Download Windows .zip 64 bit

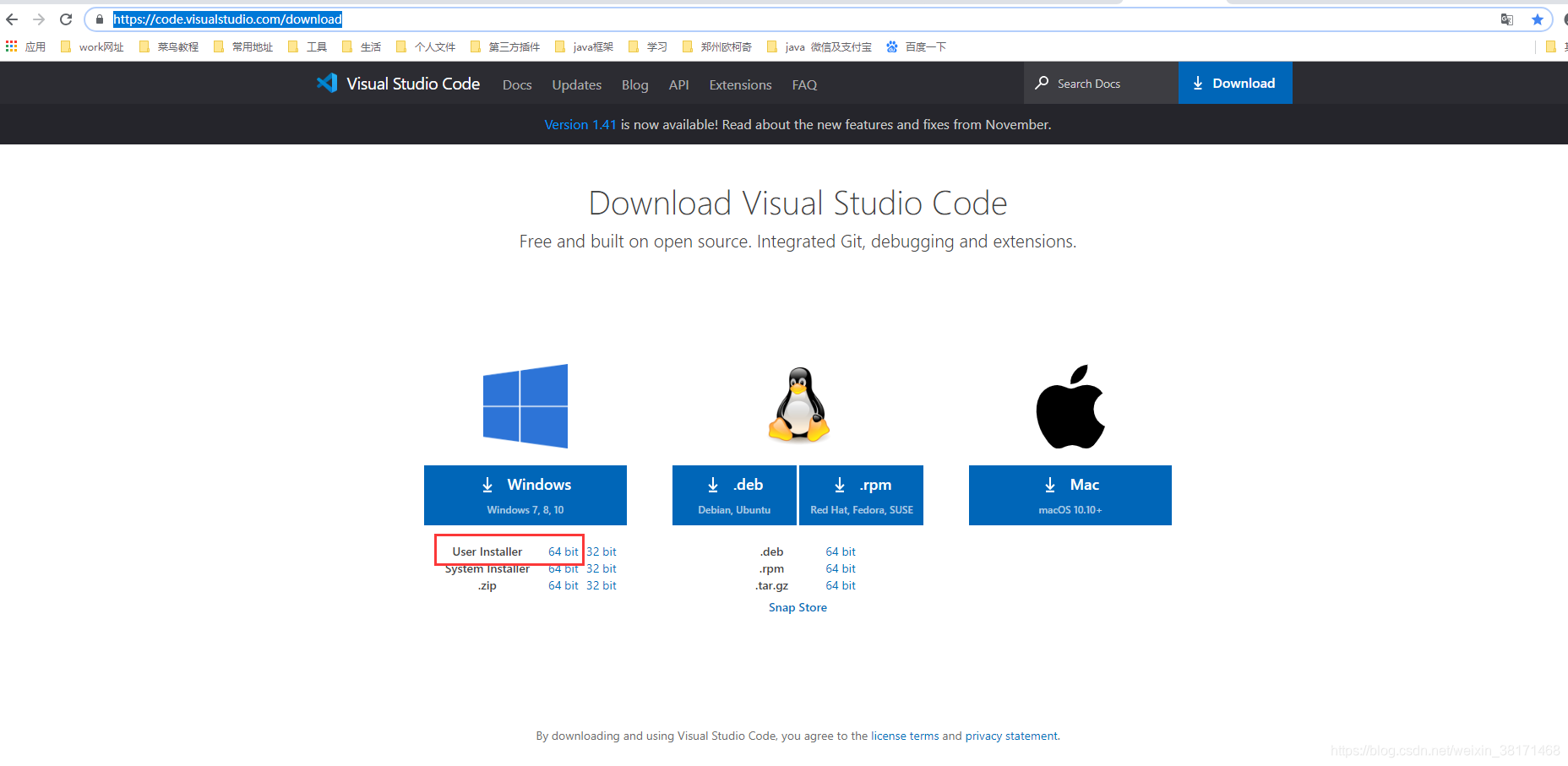pos(563,585)
